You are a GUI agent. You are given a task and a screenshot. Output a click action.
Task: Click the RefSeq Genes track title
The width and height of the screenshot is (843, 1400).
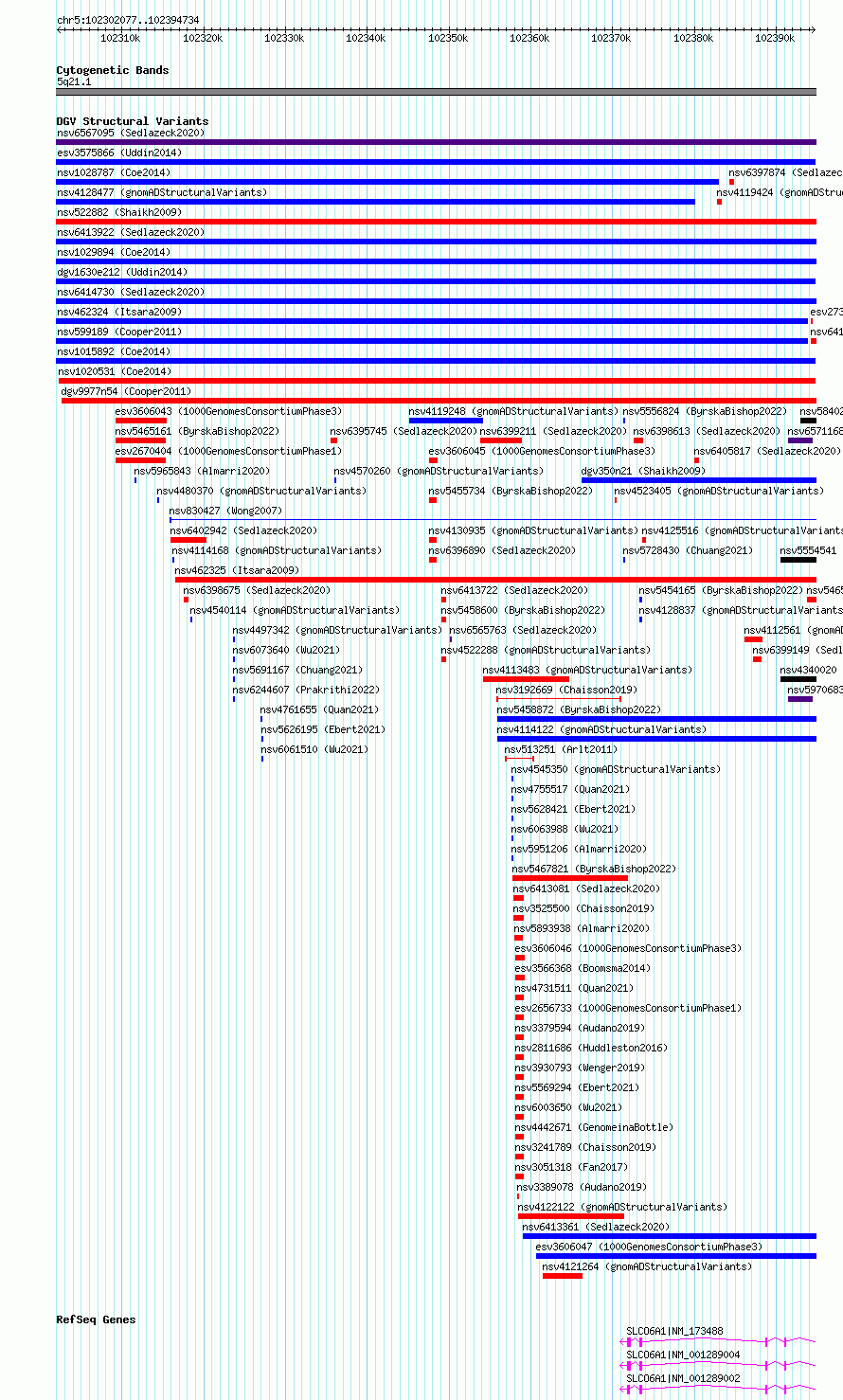point(96,1319)
